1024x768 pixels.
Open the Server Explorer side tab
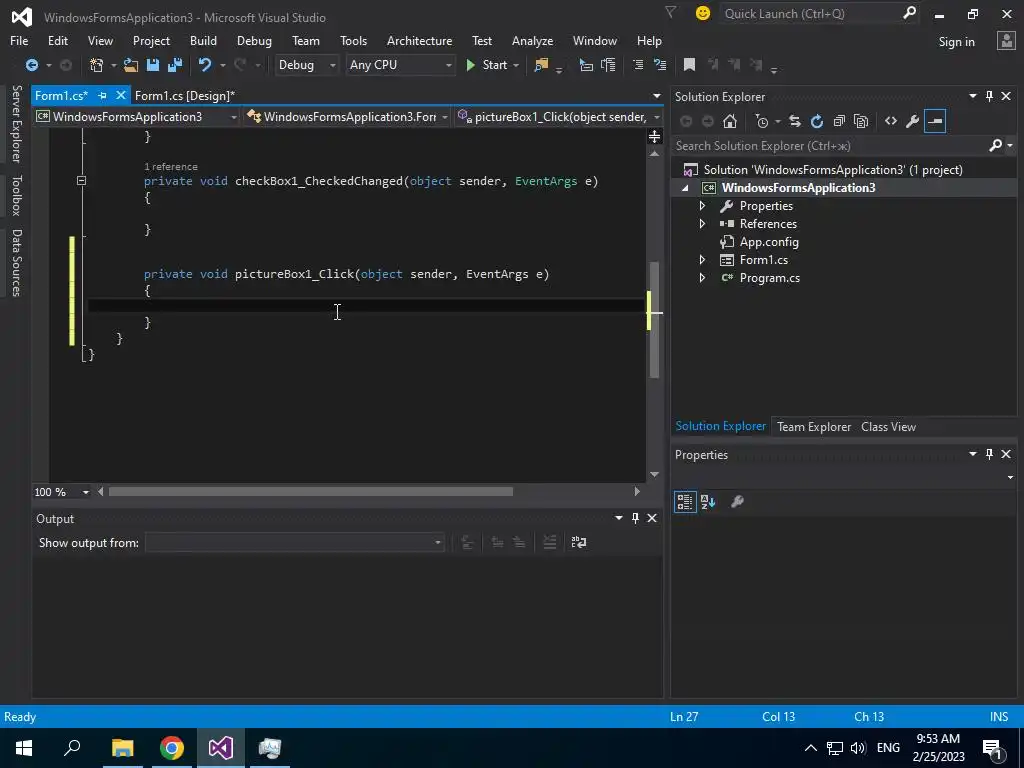point(16,123)
